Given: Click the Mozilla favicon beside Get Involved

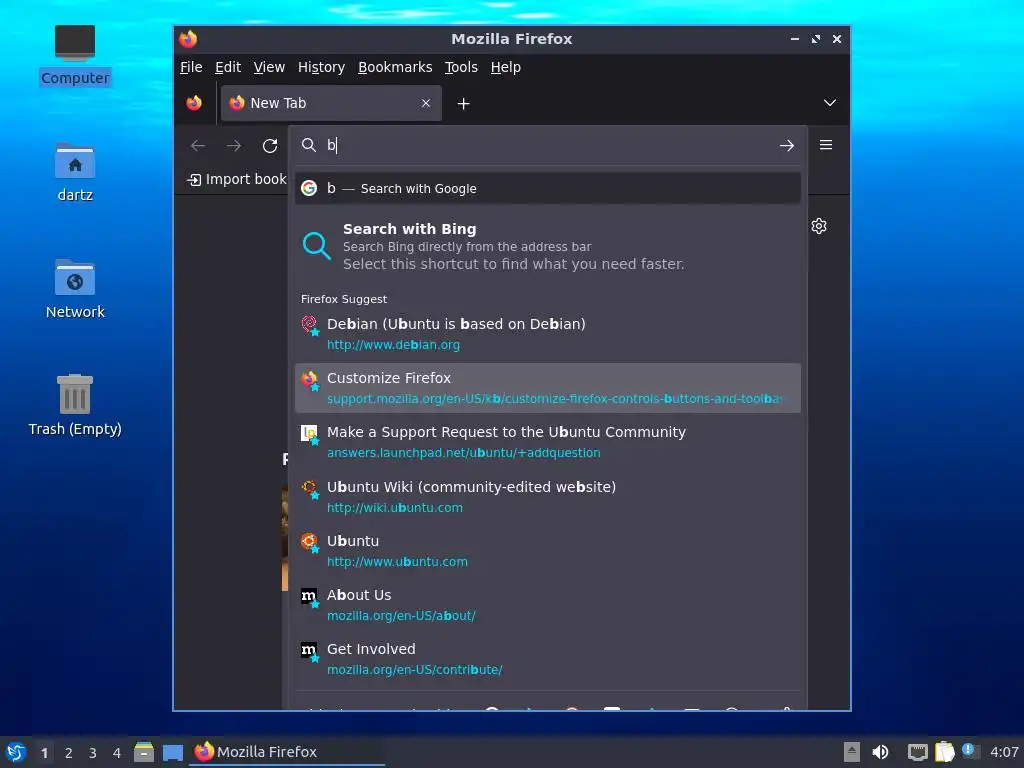Looking at the screenshot, I should (x=310, y=650).
